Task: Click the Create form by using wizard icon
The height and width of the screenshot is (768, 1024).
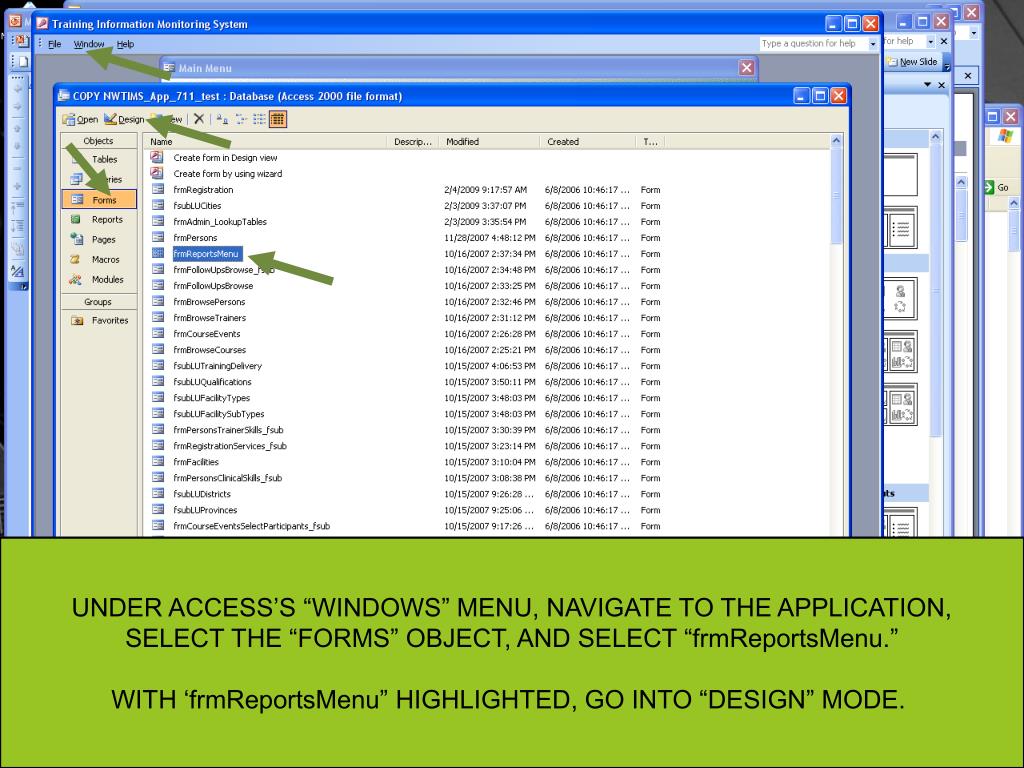Action: click(x=157, y=173)
